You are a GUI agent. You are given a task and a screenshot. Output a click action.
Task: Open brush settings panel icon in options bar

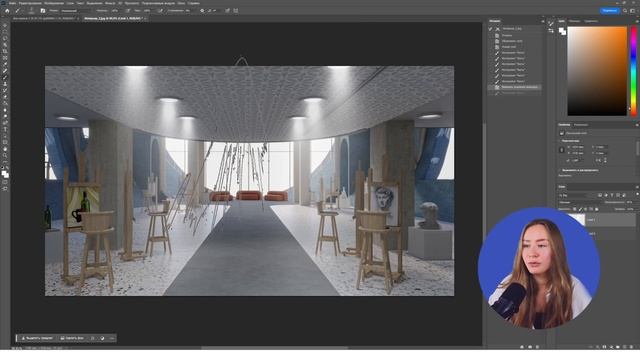[43, 11]
